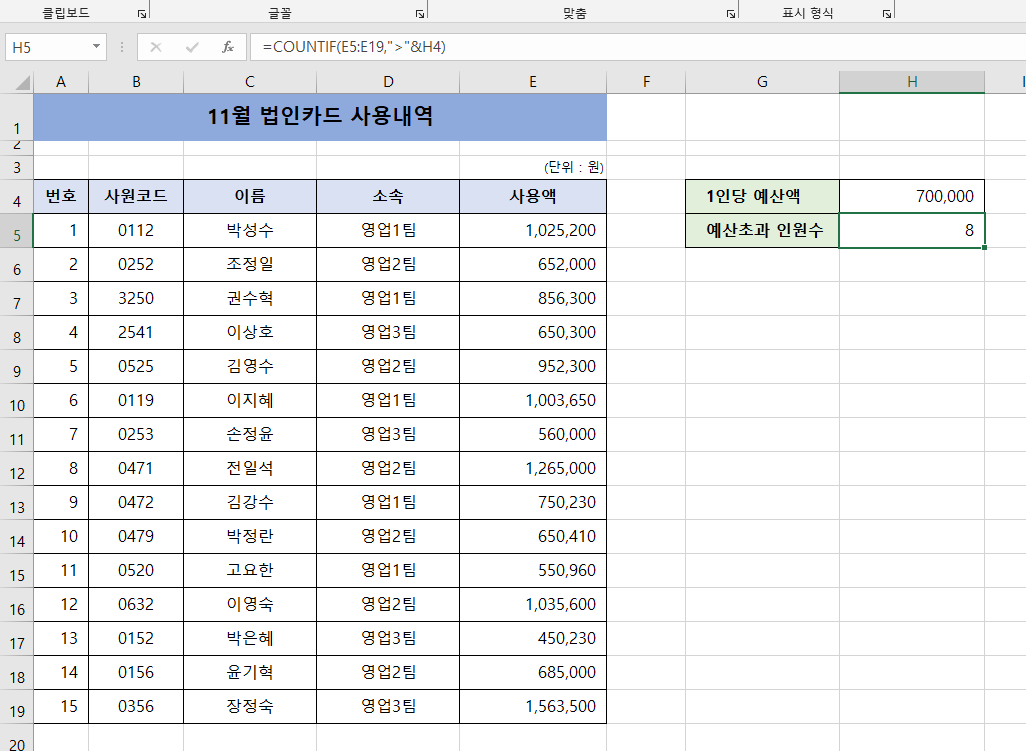This screenshot has width=1026, height=751.
Task: Click the Select All corner triangle
Action: tap(22, 82)
